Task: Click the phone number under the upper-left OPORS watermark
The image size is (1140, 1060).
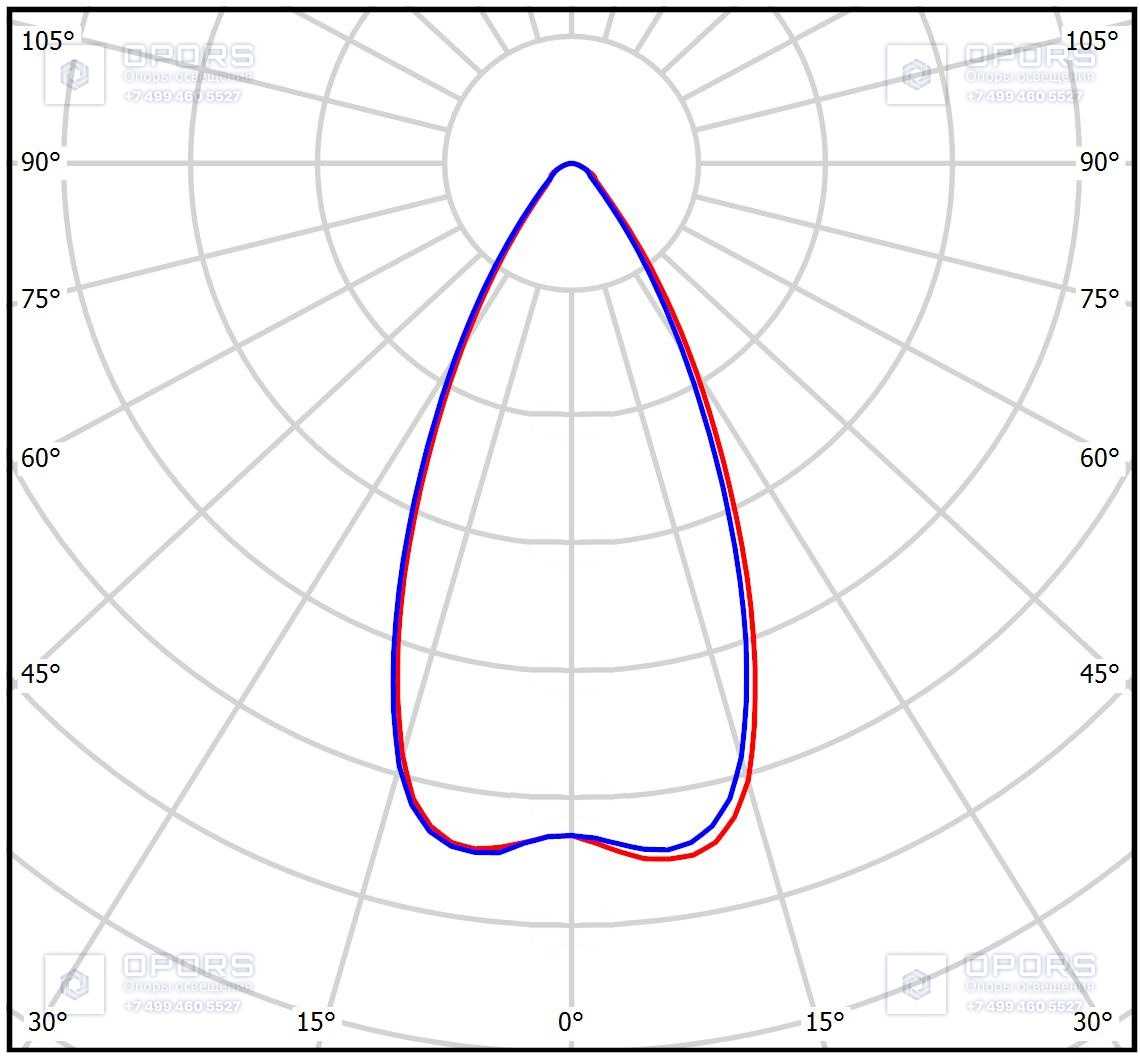Action: click(182, 96)
